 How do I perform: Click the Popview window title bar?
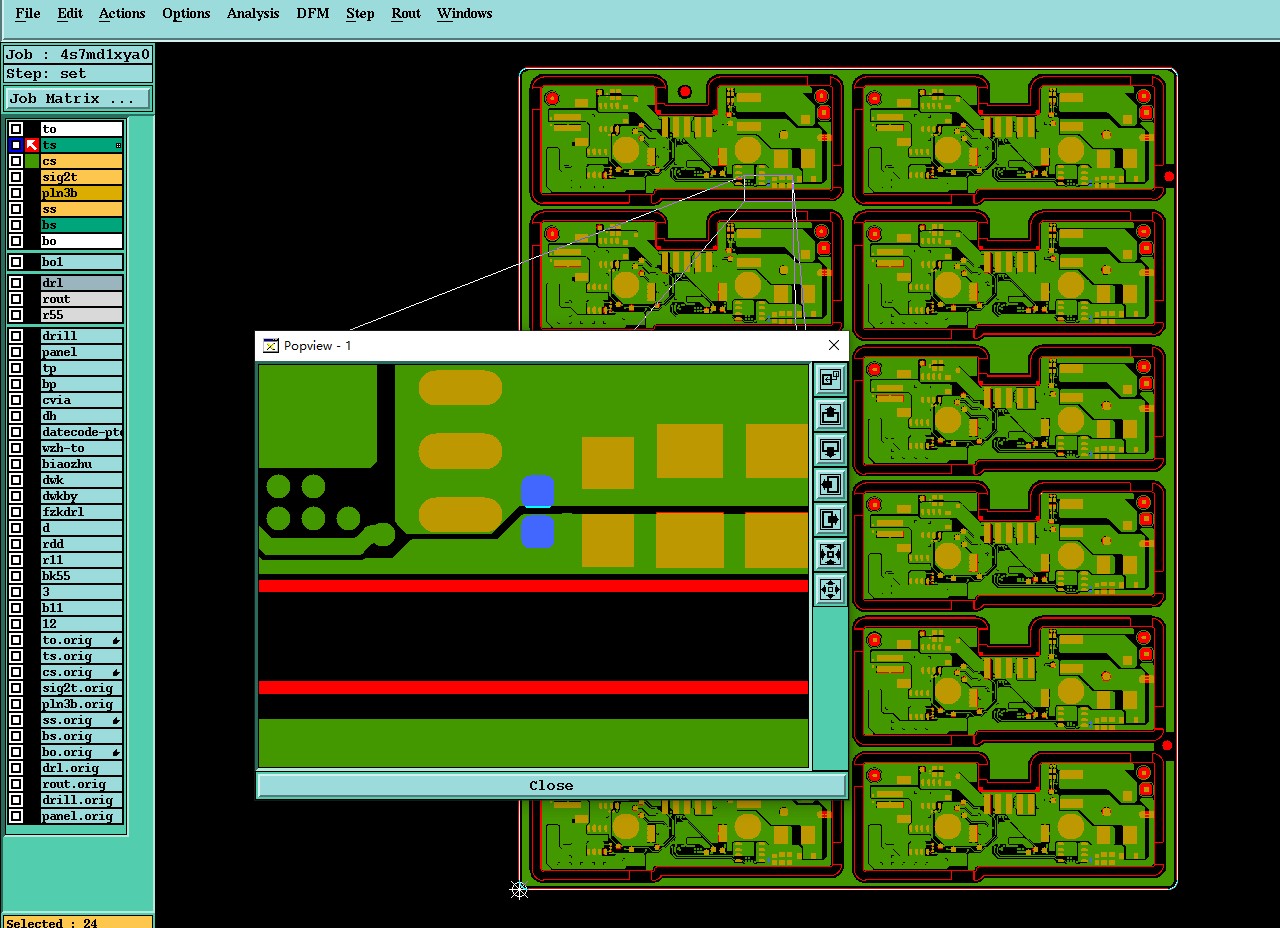[551, 345]
